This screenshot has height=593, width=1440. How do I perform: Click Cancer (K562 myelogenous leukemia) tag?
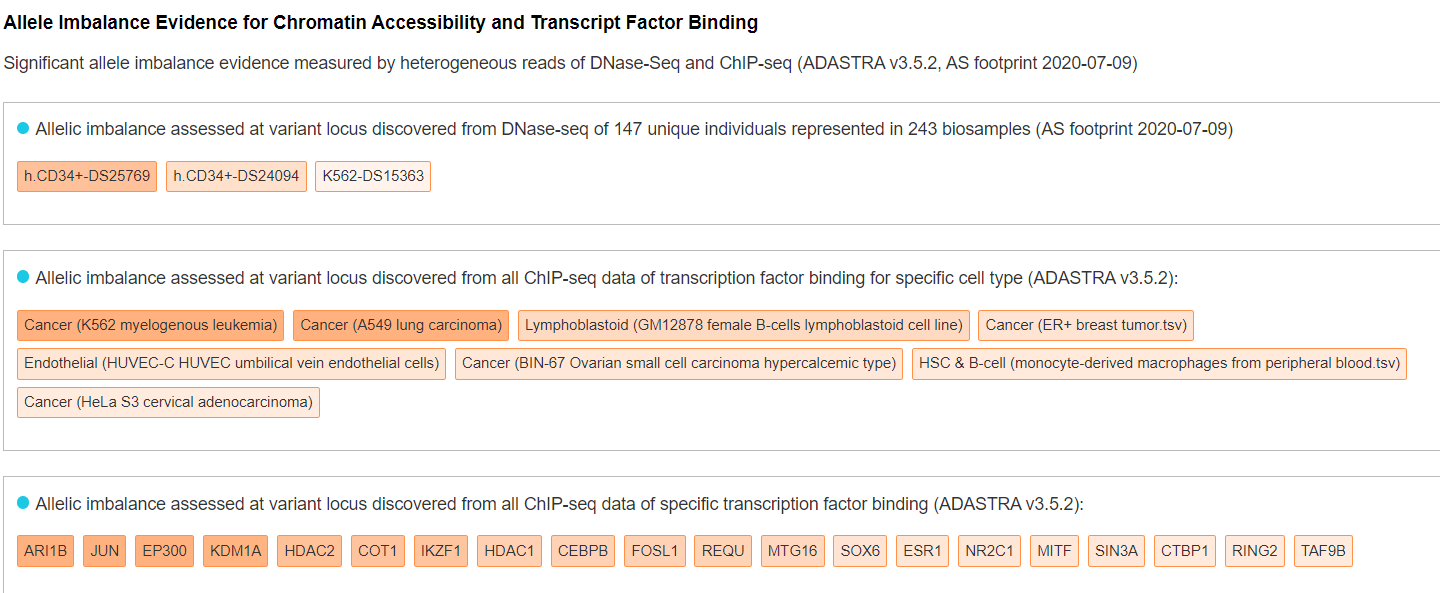(x=151, y=325)
